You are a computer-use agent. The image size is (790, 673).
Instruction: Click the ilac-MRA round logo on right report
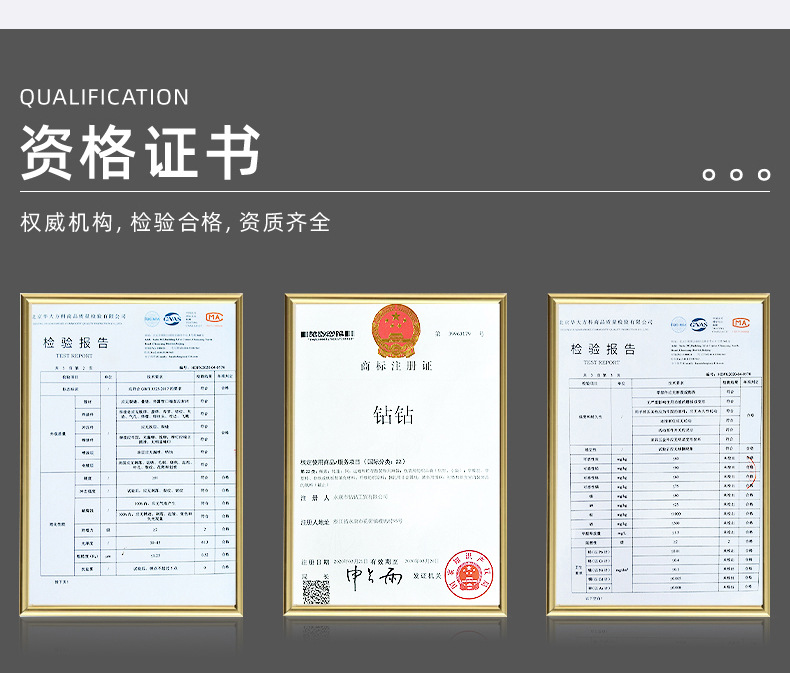(679, 324)
